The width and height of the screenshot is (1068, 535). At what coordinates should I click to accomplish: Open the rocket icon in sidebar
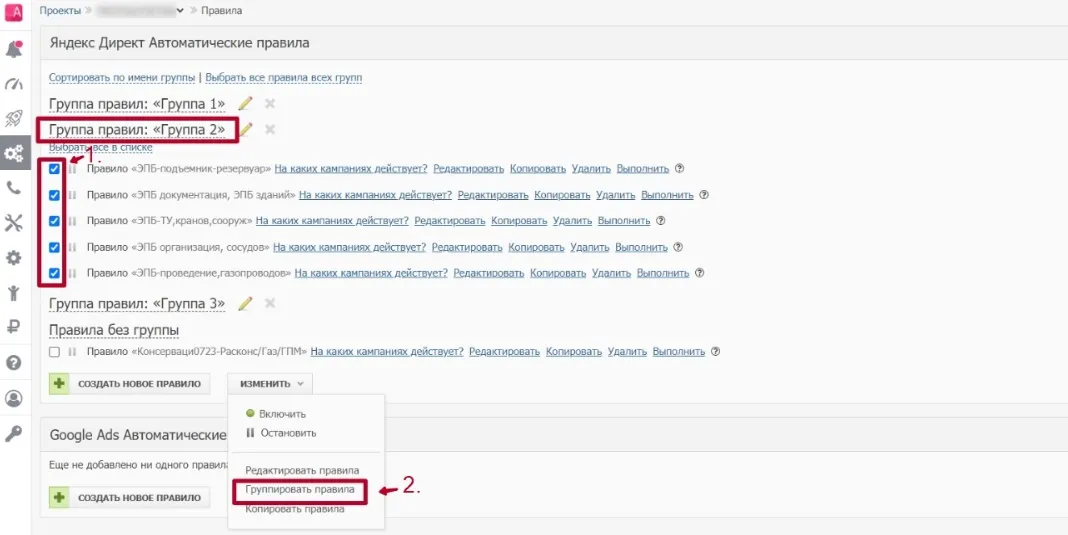[14, 119]
